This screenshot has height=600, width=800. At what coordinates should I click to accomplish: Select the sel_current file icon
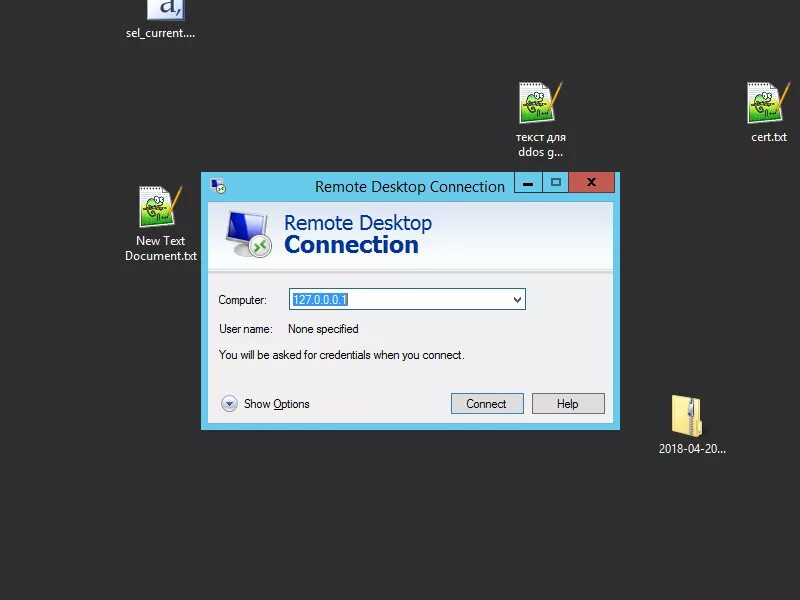(166, 9)
